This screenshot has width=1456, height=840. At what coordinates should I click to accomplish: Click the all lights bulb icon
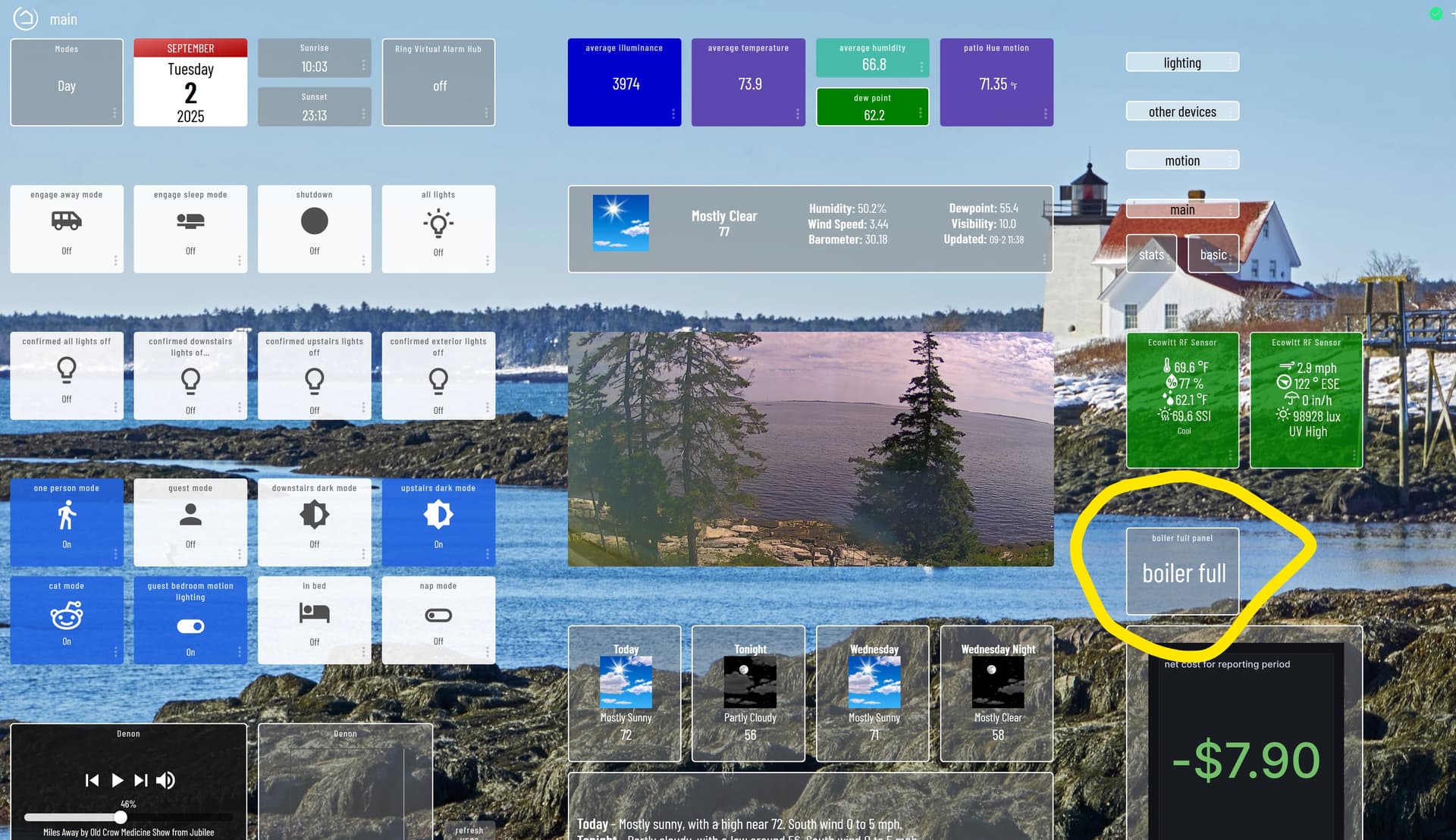click(x=438, y=223)
